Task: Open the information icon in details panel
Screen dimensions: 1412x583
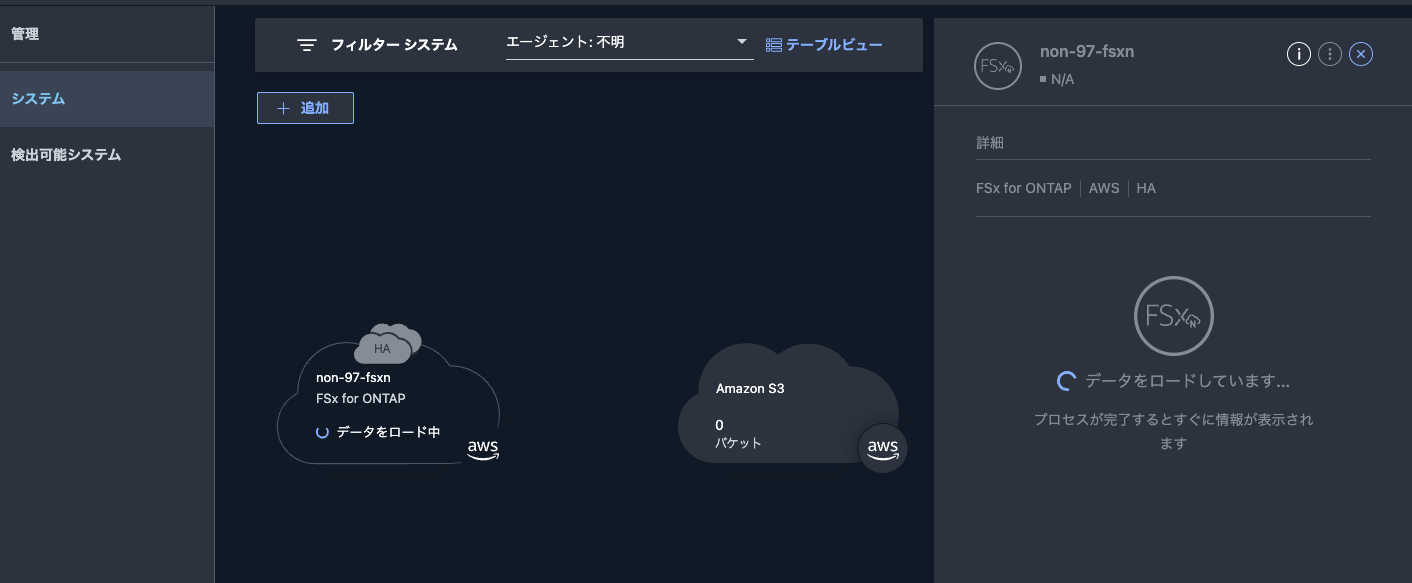Action: pos(1298,54)
